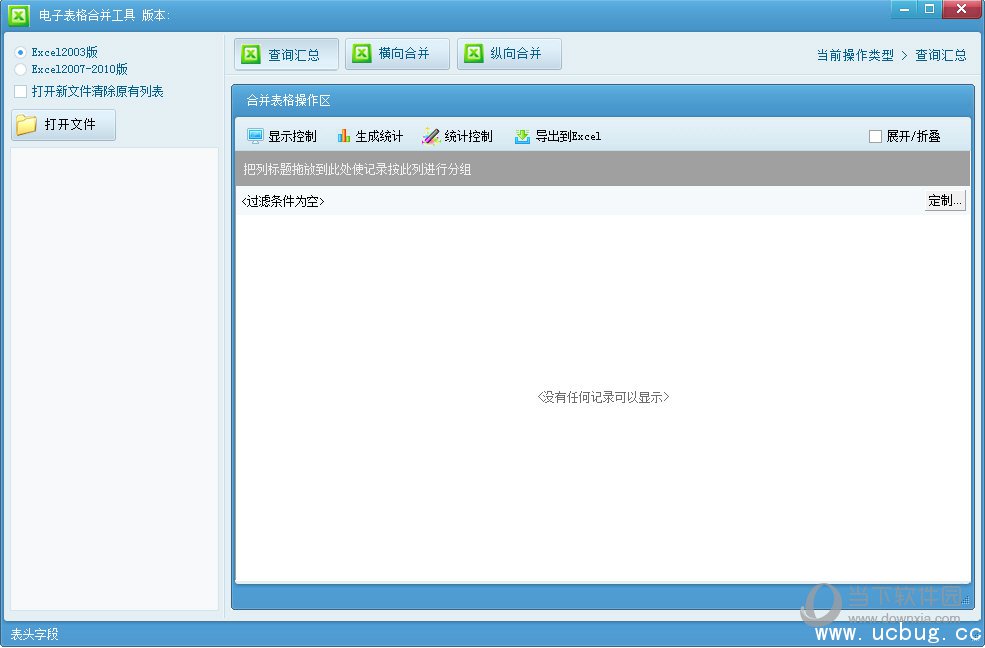Image resolution: width=985 pixels, height=648 pixels.
Task: Select the Excel2003版 radio button
Action: (x=21, y=51)
